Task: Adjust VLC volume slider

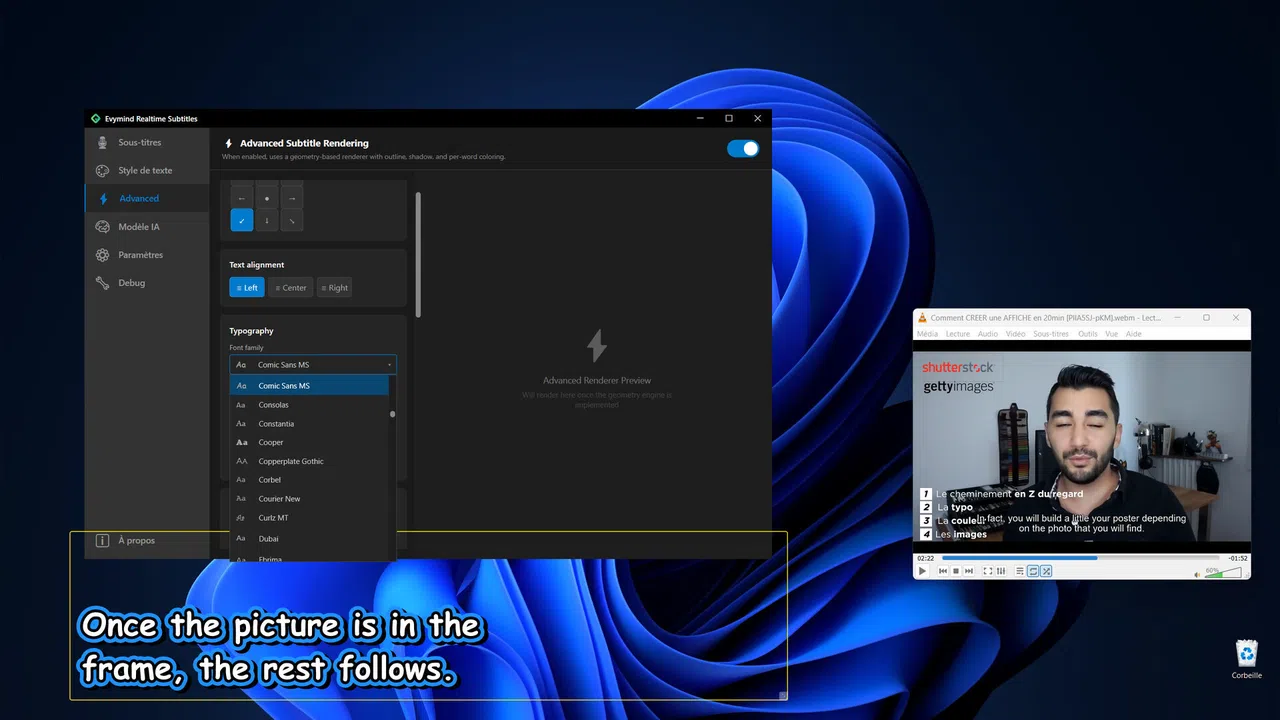Action: click(x=1223, y=572)
